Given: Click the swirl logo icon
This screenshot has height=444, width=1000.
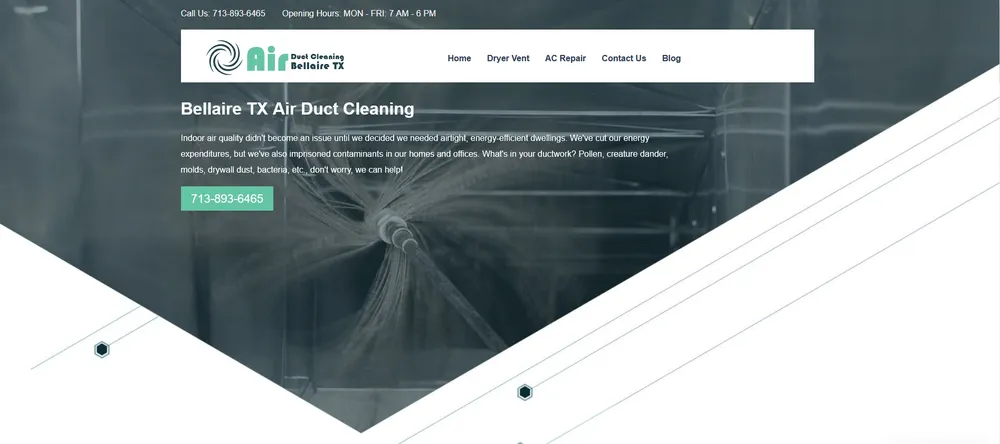Looking at the screenshot, I should 224,57.
